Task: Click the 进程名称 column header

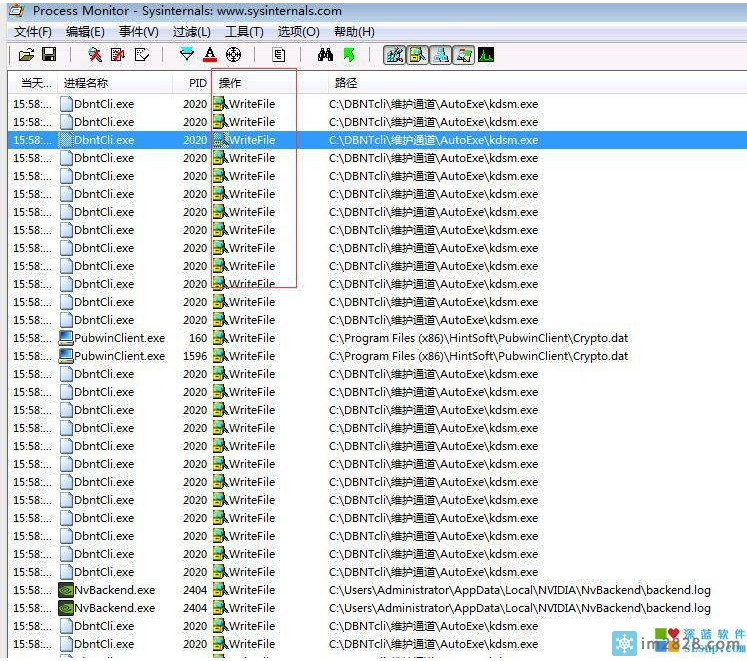Action: click(86, 83)
